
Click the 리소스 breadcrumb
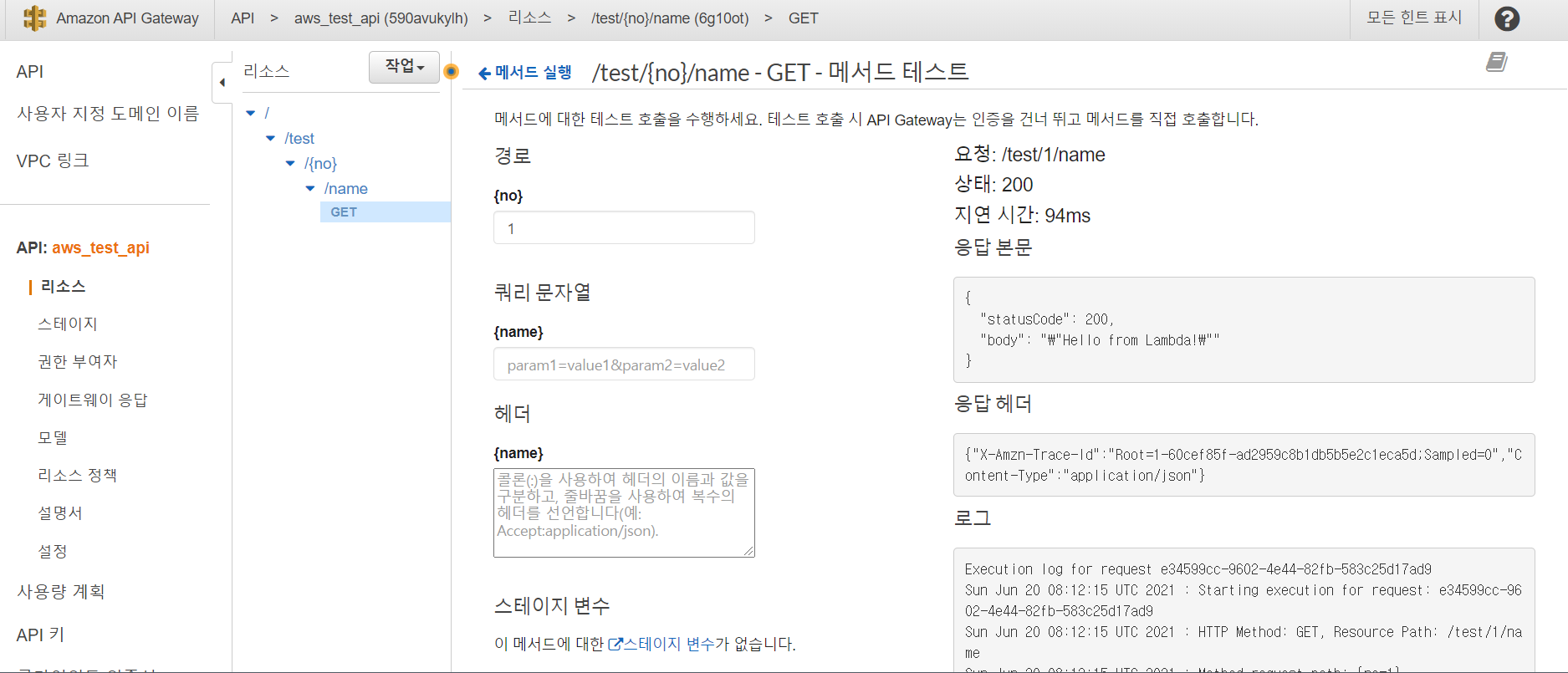coord(530,18)
